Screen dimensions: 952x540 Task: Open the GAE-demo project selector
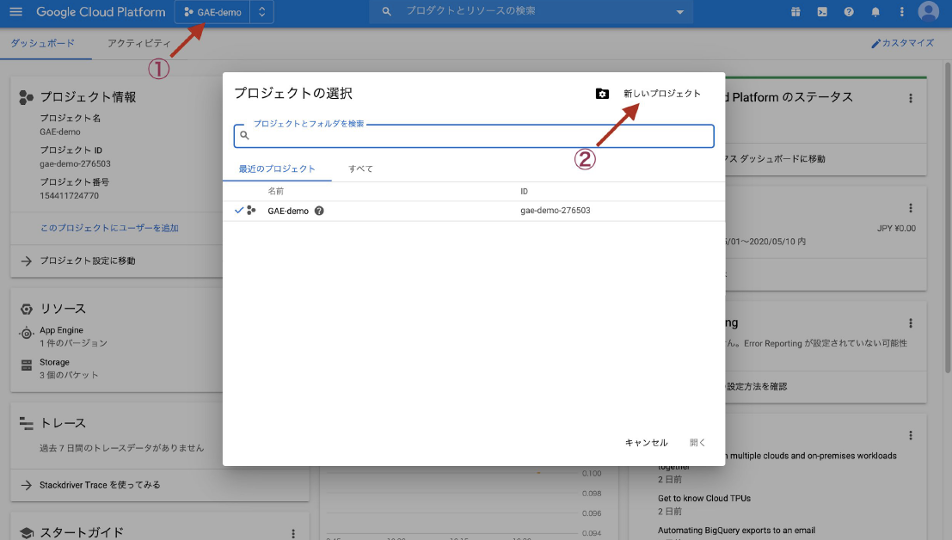coord(212,12)
